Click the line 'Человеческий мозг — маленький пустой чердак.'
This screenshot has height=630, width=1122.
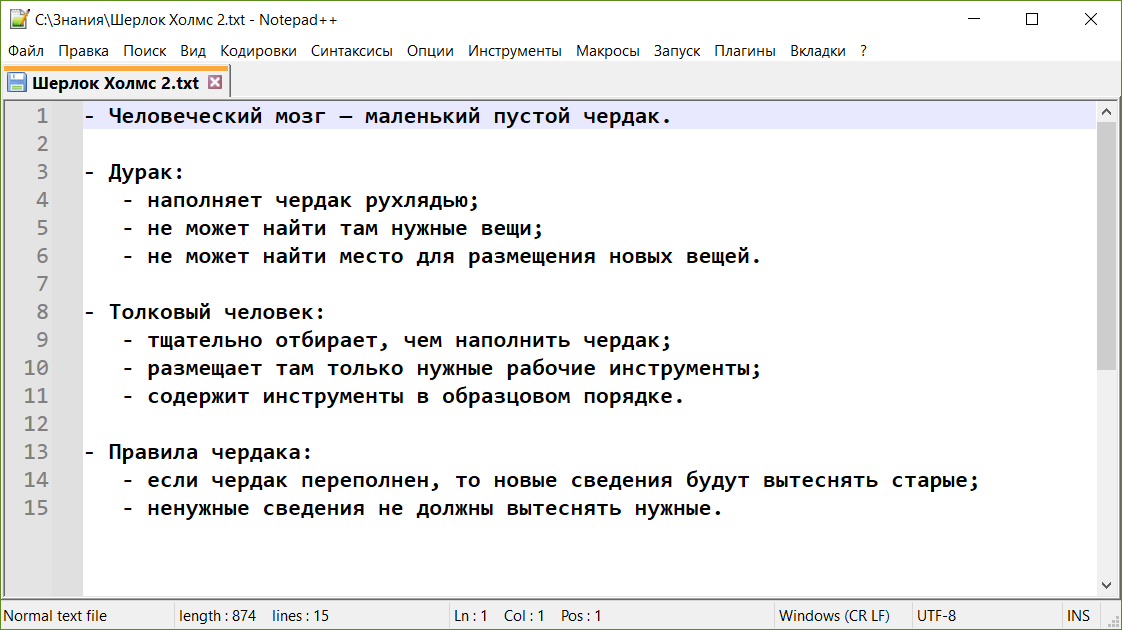[390, 116]
